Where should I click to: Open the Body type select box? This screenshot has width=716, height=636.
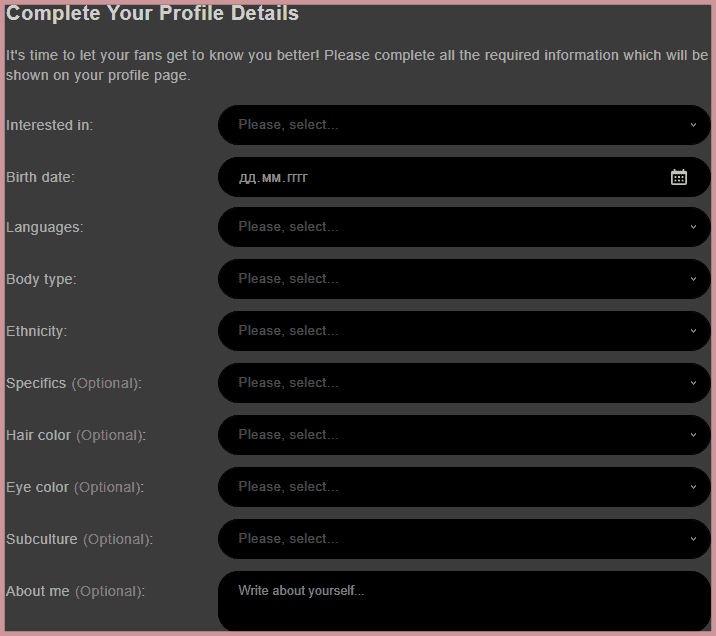(x=450, y=279)
